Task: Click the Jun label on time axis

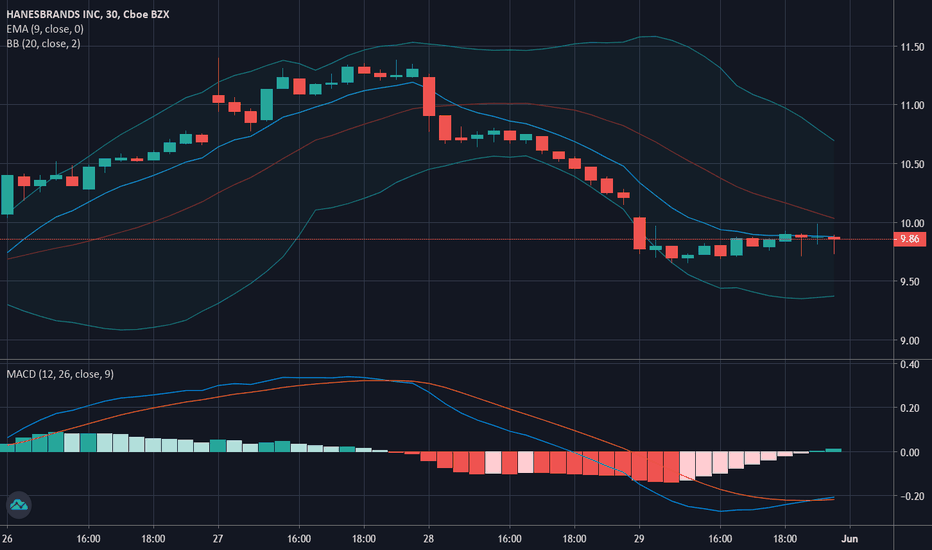Action: [x=849, y=539]
